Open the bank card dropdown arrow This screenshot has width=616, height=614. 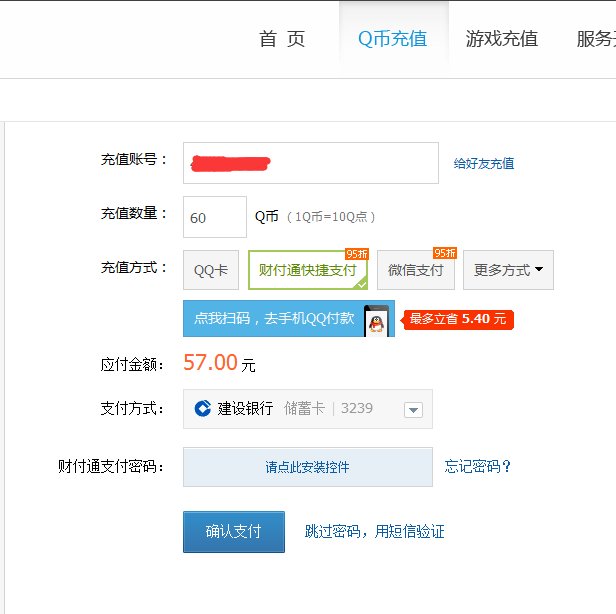click(x=413, y=410)
